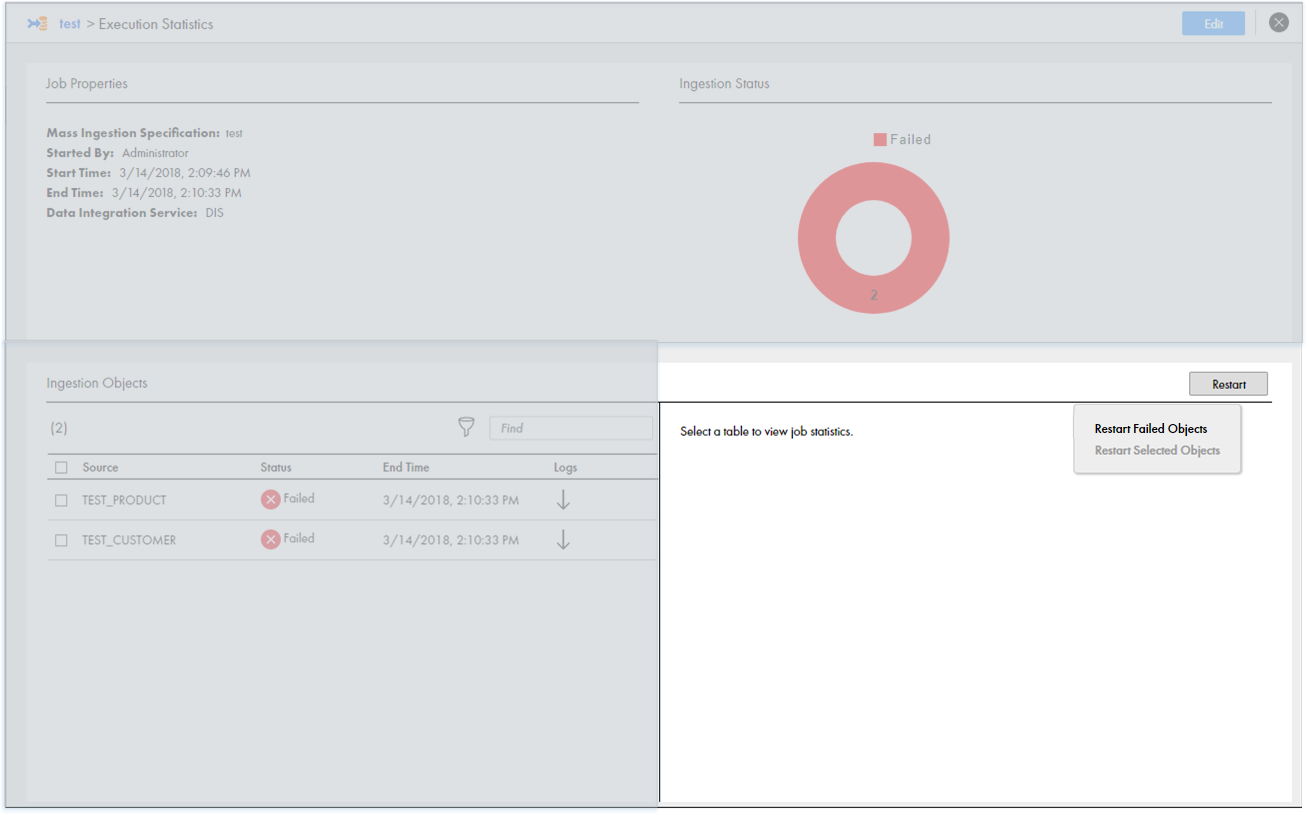This screenshot has height=815, width=1309.
Task: Click the object count (2) label
Action: (59, 428)
